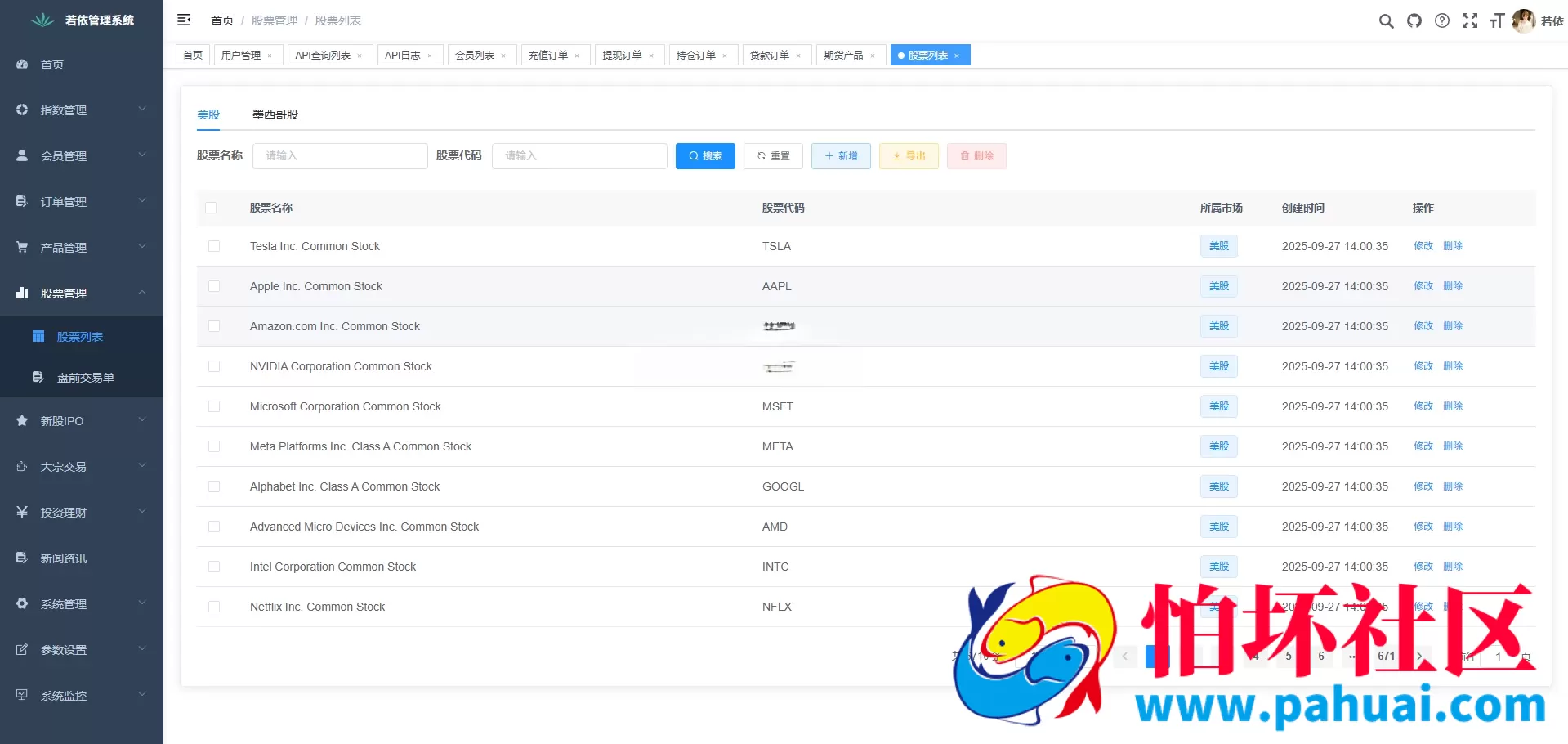Check the Amazon.com Inc. row checkbox
This screenshot has width=1568, height=744.
(x=214, y=326)
